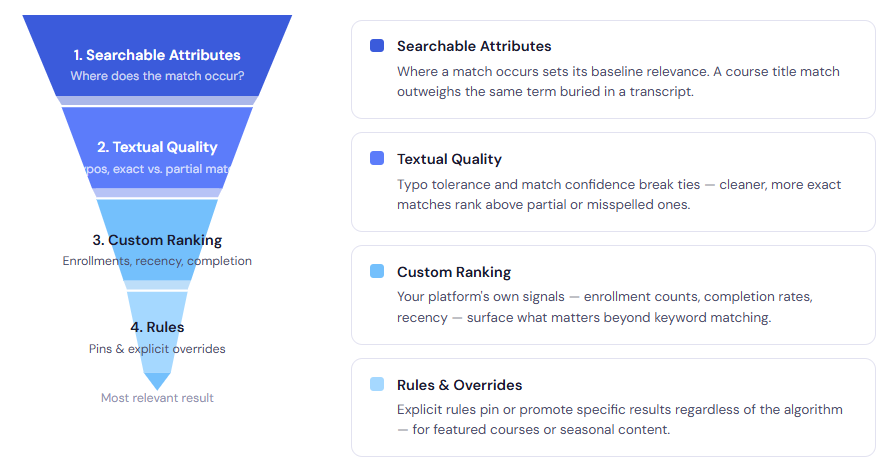The width and height of the screenshot is (890, 474).
Task: Click the Textual Quality card's blue swatch
Action: (377, 159)
